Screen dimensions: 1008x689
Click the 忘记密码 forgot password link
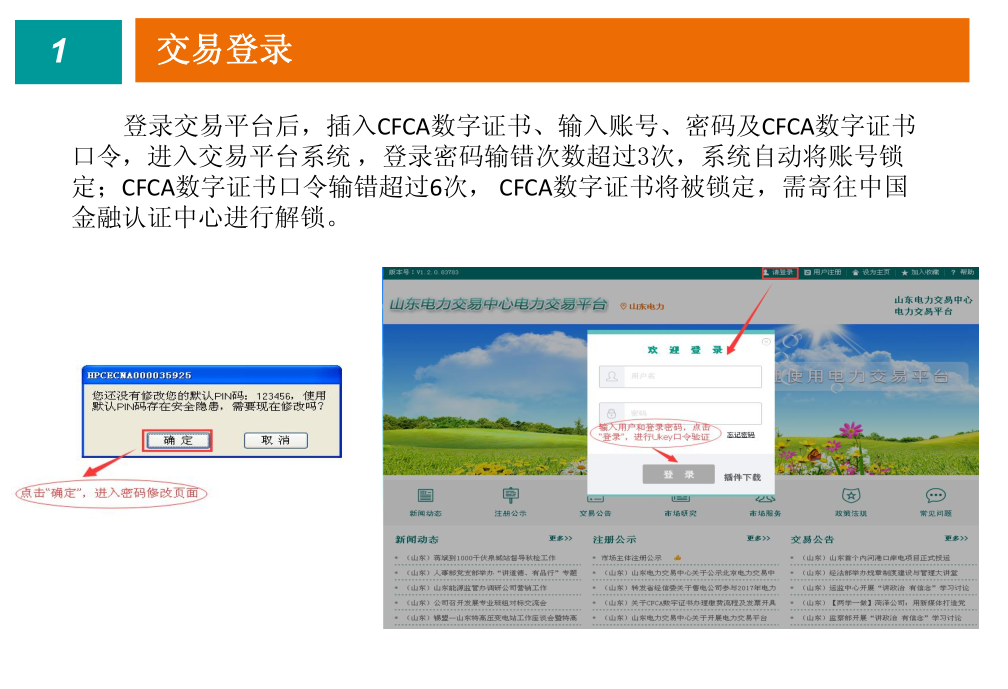tap(740, 435)
